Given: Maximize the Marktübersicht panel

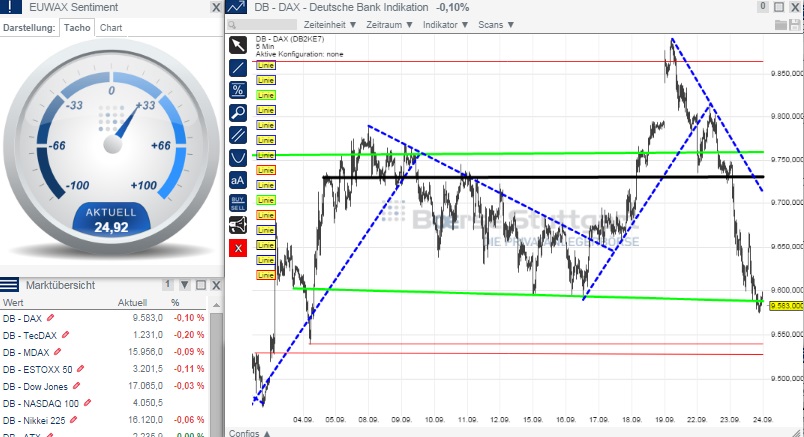Looking at the screenshot, I should [201, 285].
